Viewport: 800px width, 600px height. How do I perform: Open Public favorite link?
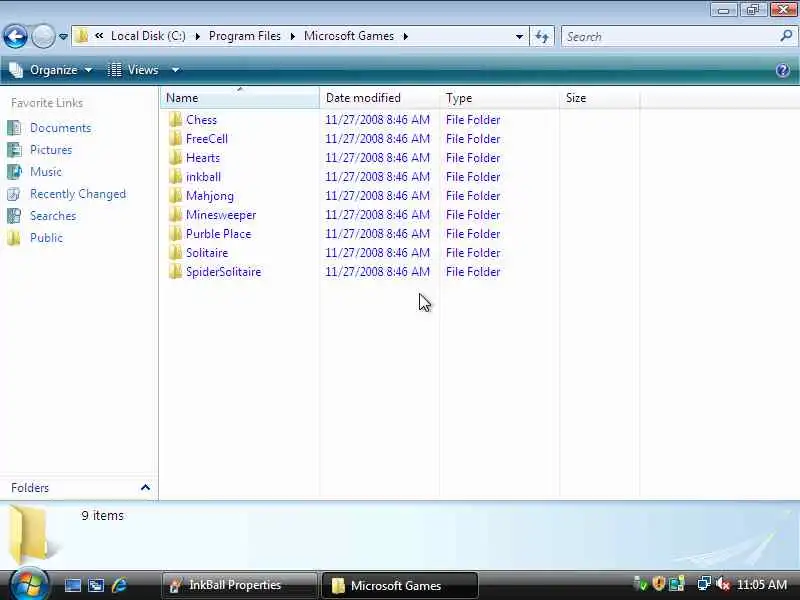tap(46, 238)
